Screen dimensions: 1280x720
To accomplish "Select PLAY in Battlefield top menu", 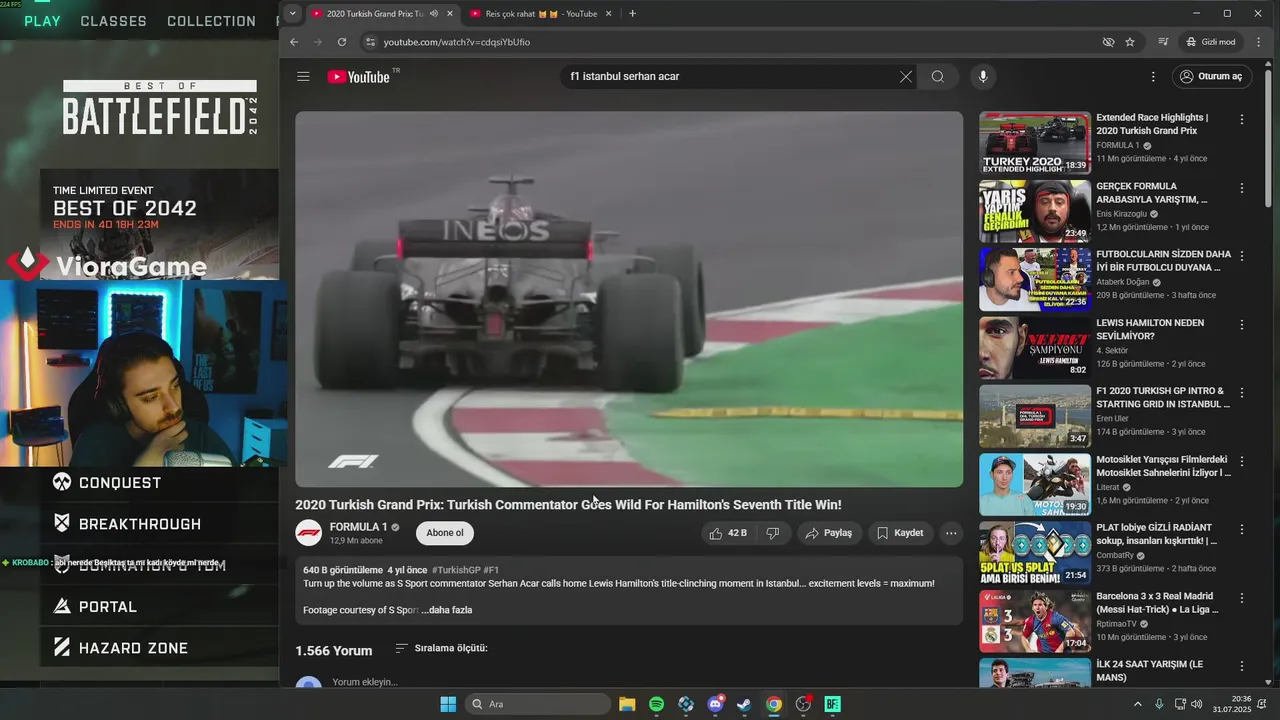I will pyautogui.click(x=42, y=21).
